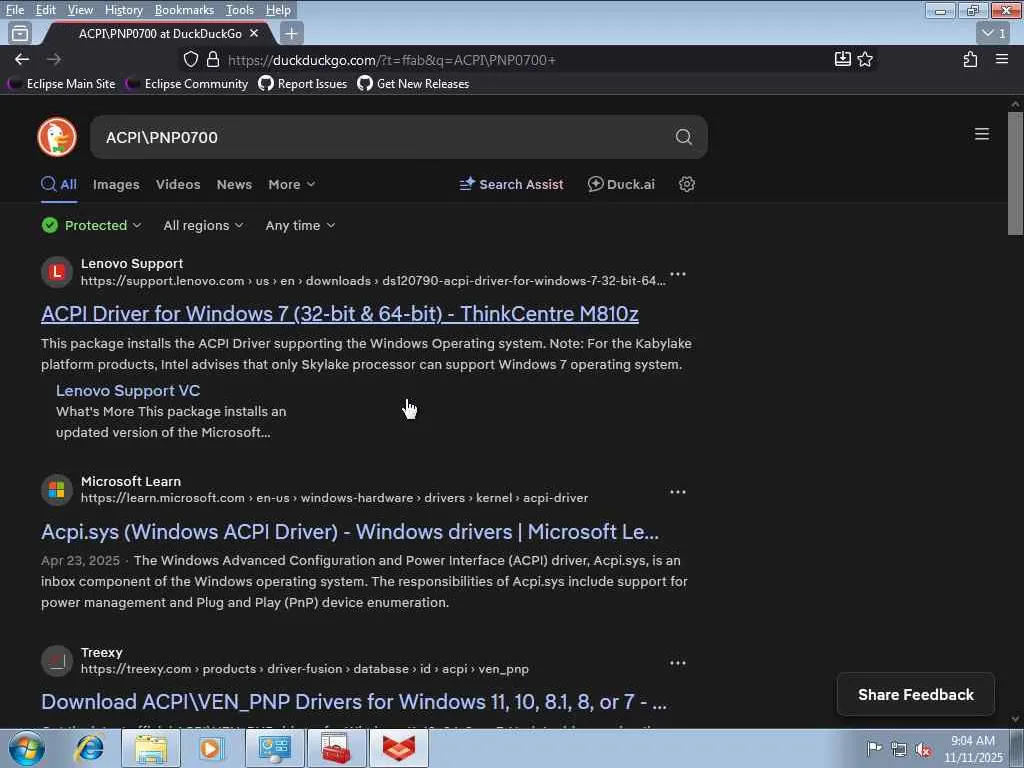The image size is (1024, 768).
Task: Click the Share Feedback button
Action: (x=916, y=694)
